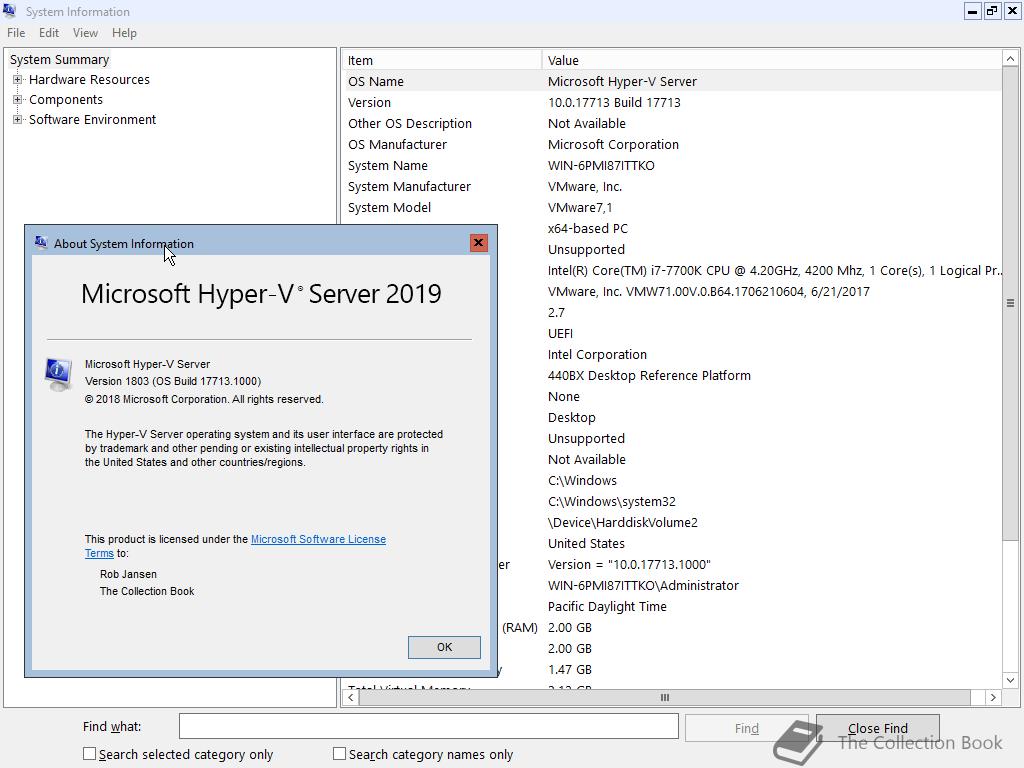The width and height of the screenshot is (1024, 768).
Task: Click the Find button
Action: pos(746,728)
